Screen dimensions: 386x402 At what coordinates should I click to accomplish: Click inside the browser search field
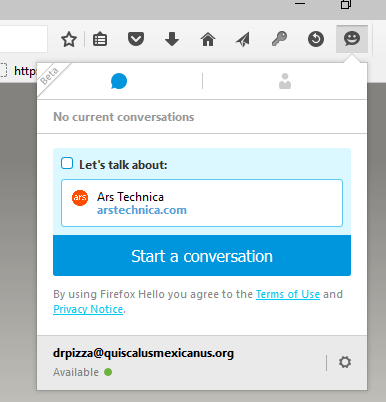(x=23, y=39)
